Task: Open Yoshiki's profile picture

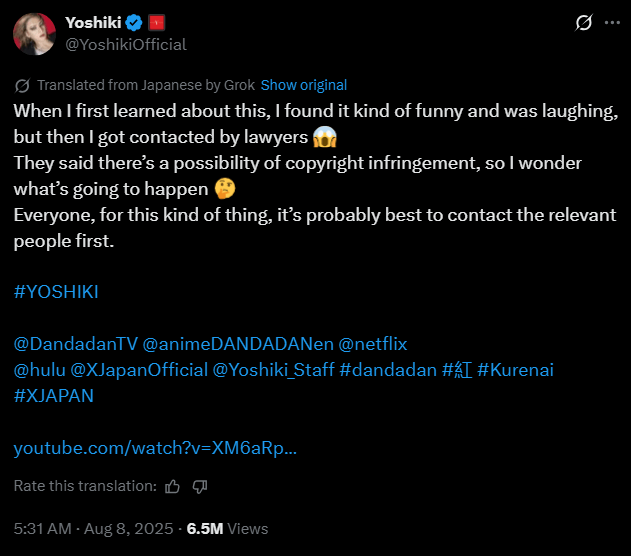Action: point(34,33)
